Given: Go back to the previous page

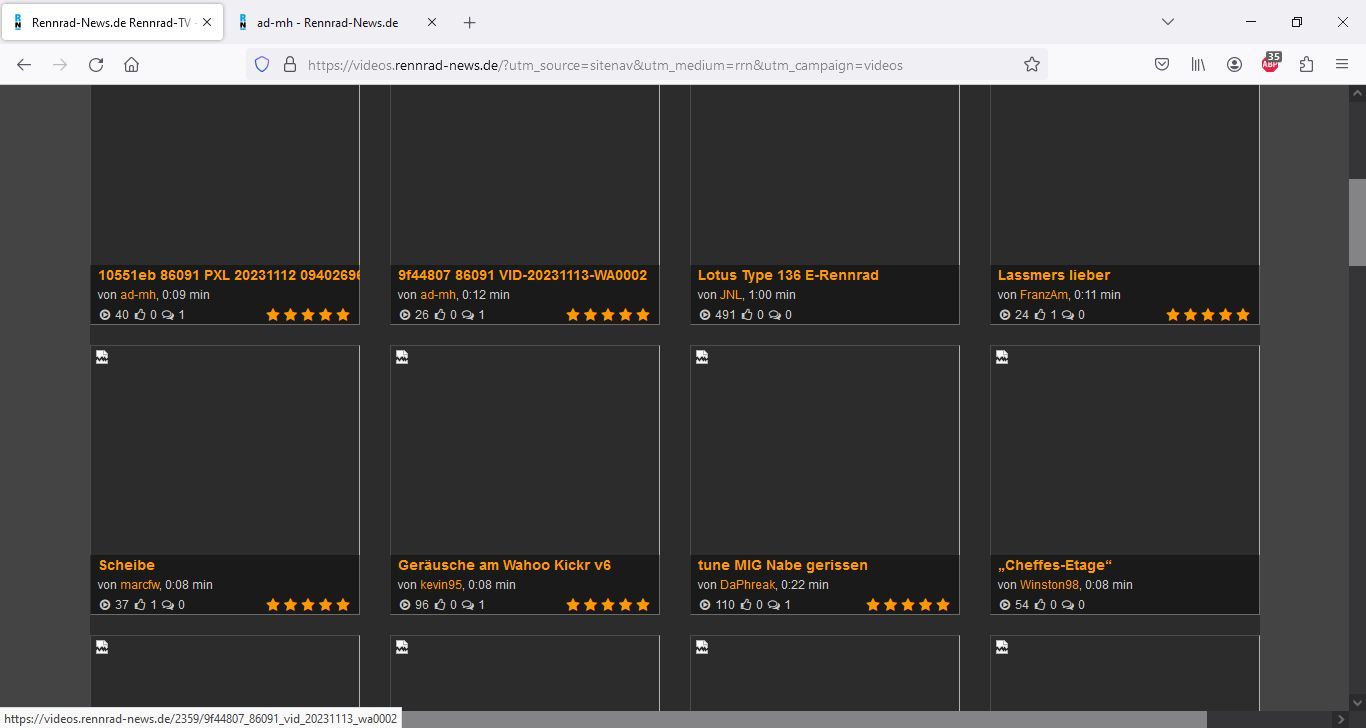Looking at the screenshot, I should tap(24, 64).
